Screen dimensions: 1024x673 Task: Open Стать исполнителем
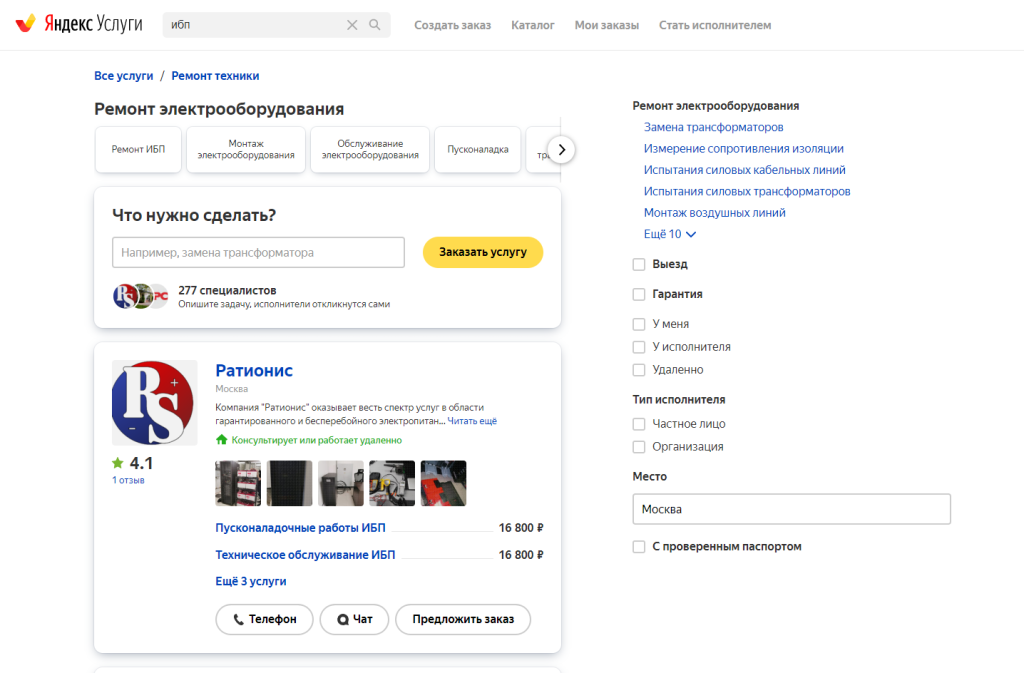715,25
